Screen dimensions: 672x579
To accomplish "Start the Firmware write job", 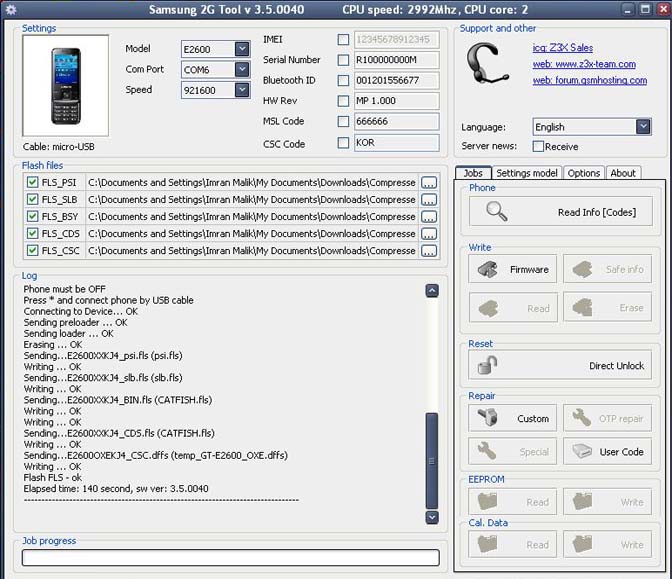I will [512, 269].
